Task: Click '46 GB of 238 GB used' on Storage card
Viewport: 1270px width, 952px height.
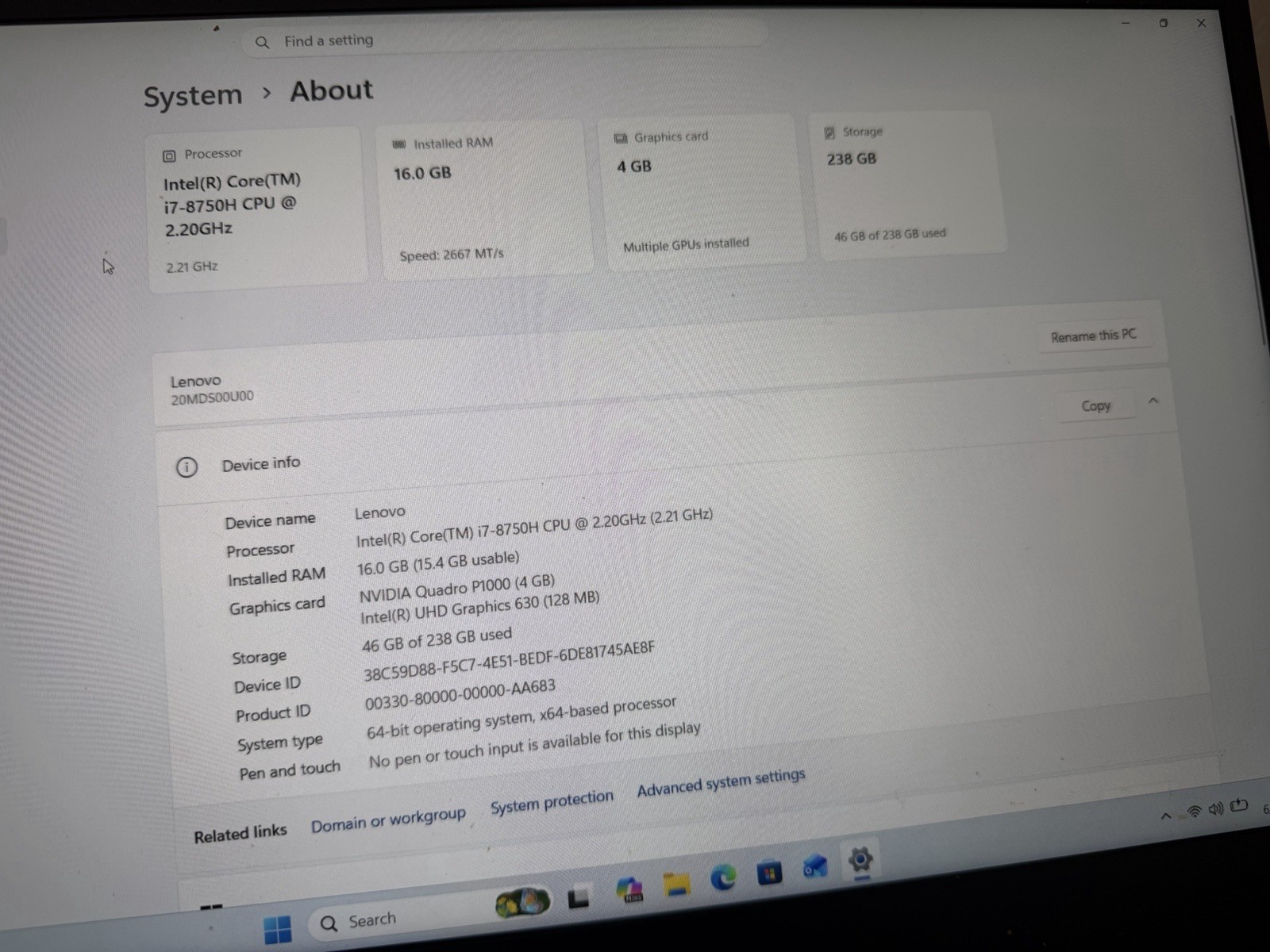Action: tap(890, 235)
